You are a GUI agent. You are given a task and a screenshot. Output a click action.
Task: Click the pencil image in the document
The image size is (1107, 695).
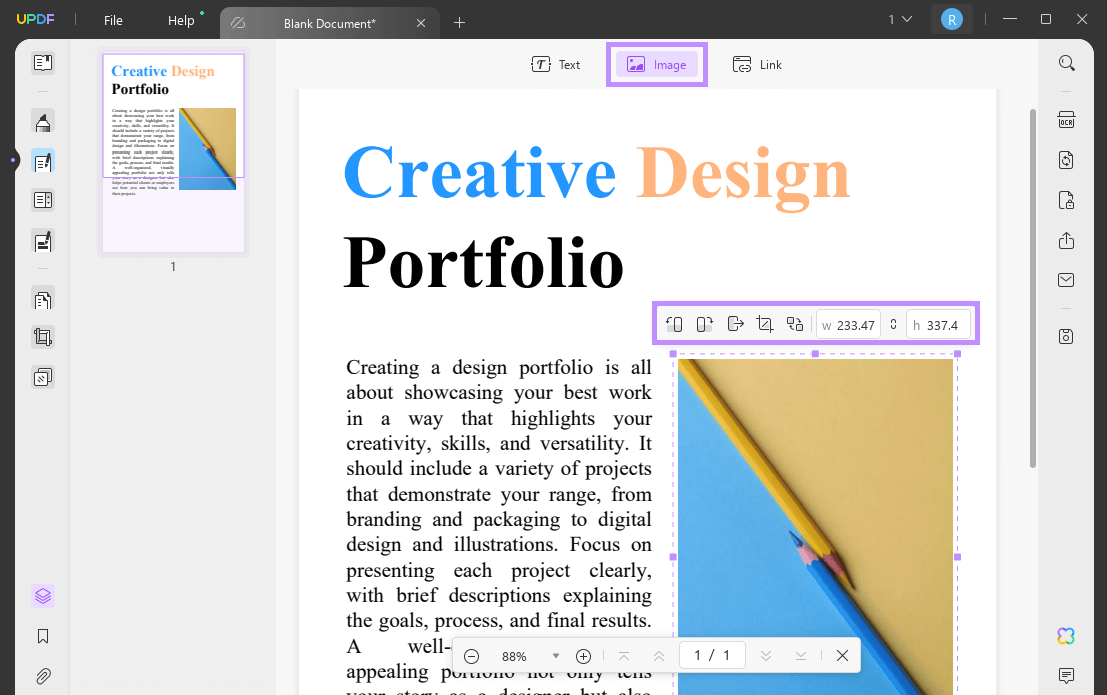point(815,526)
